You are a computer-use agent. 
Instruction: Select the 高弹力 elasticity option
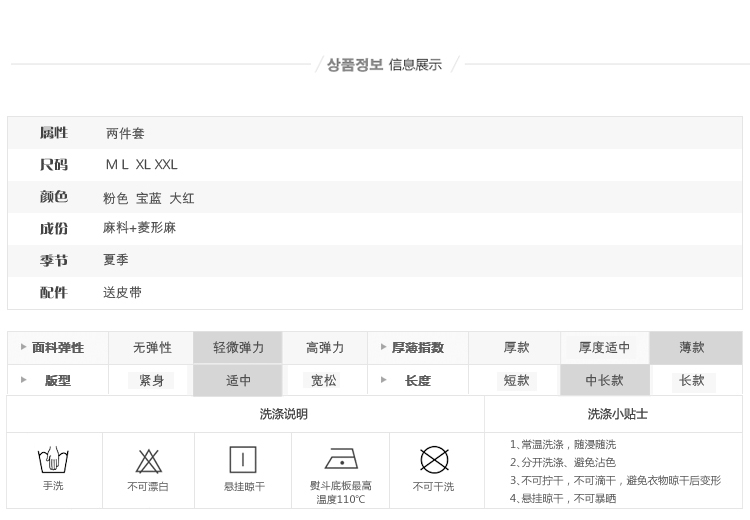(x=325, y=348)
